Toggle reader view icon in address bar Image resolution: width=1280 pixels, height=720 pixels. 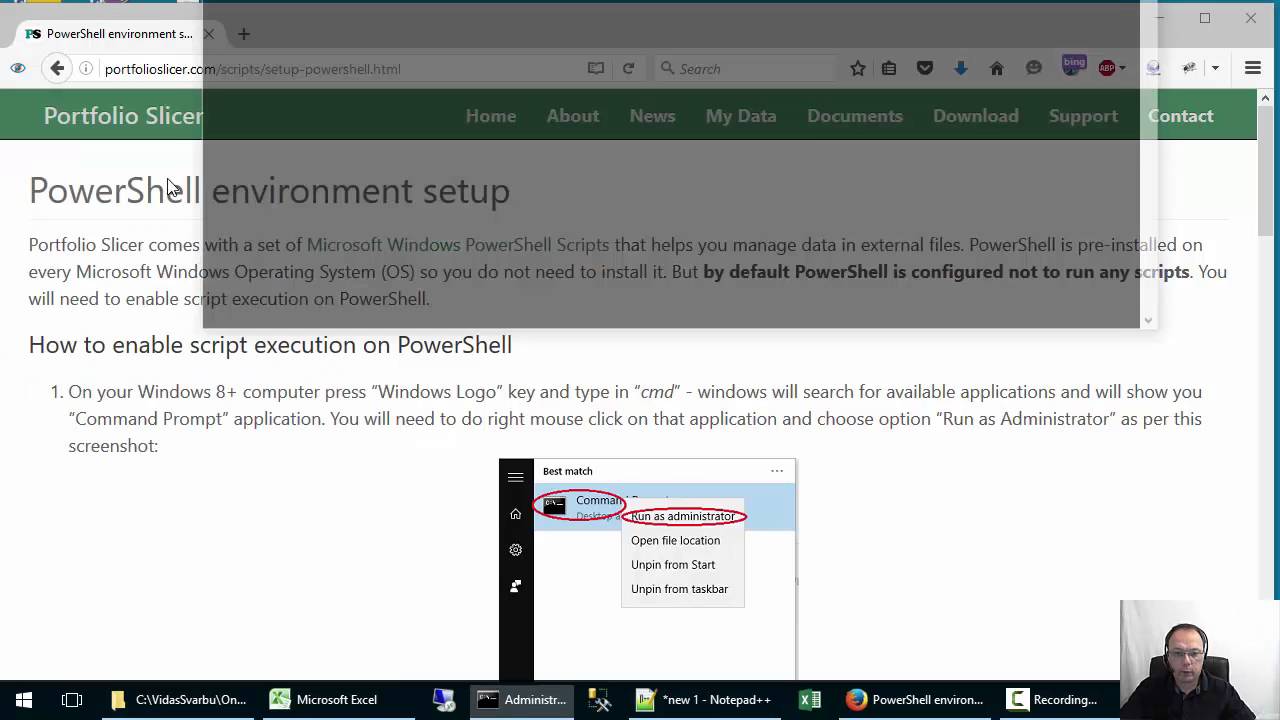596,68
